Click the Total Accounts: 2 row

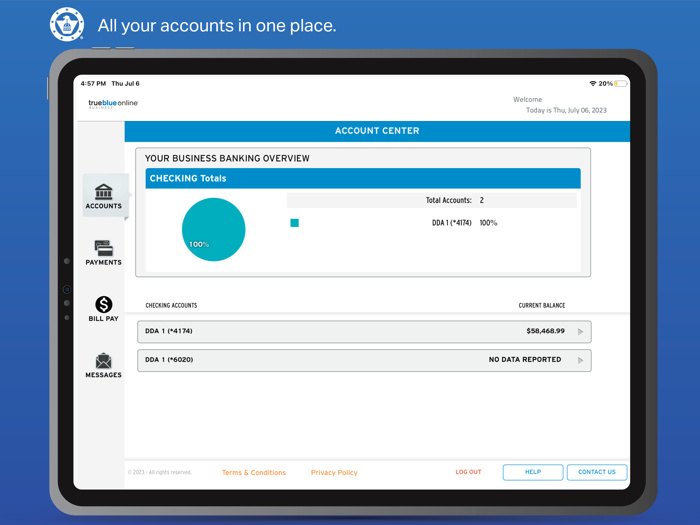click(x=432, y=200)
